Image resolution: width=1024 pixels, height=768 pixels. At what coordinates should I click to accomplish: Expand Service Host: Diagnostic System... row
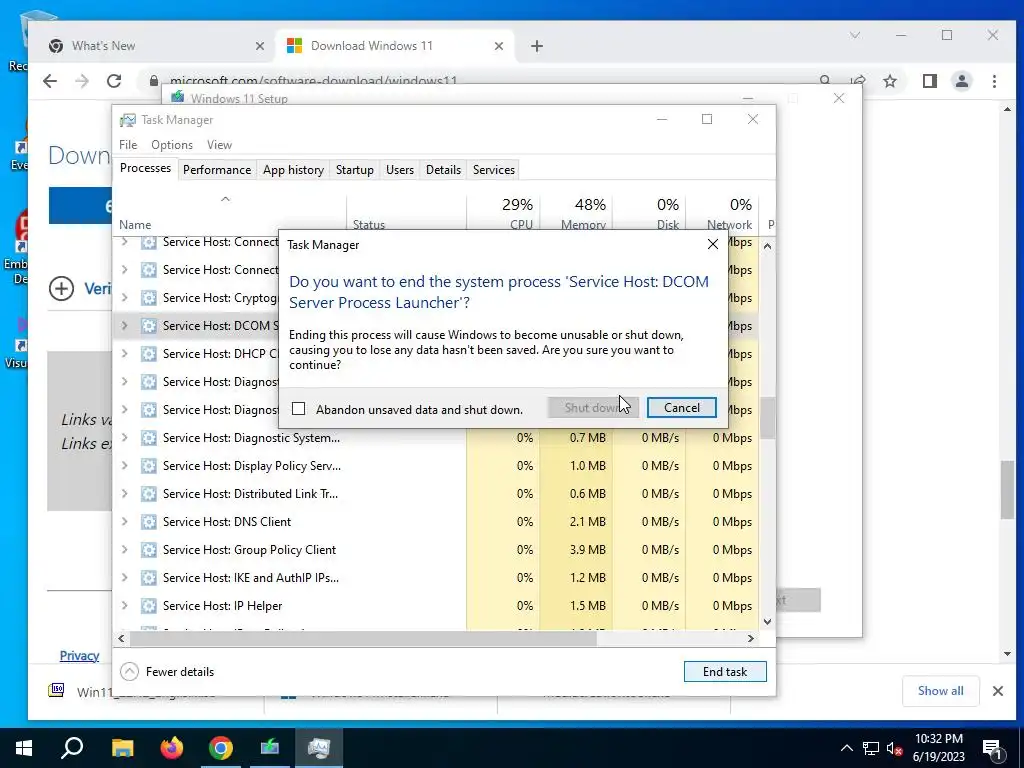pyautogui.click(x=124, y=438)
